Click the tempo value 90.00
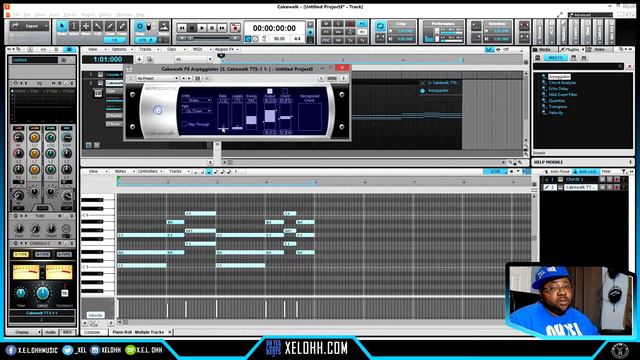Screen dimensions: 640x360 pyautogui.click(x=279, y=39)
